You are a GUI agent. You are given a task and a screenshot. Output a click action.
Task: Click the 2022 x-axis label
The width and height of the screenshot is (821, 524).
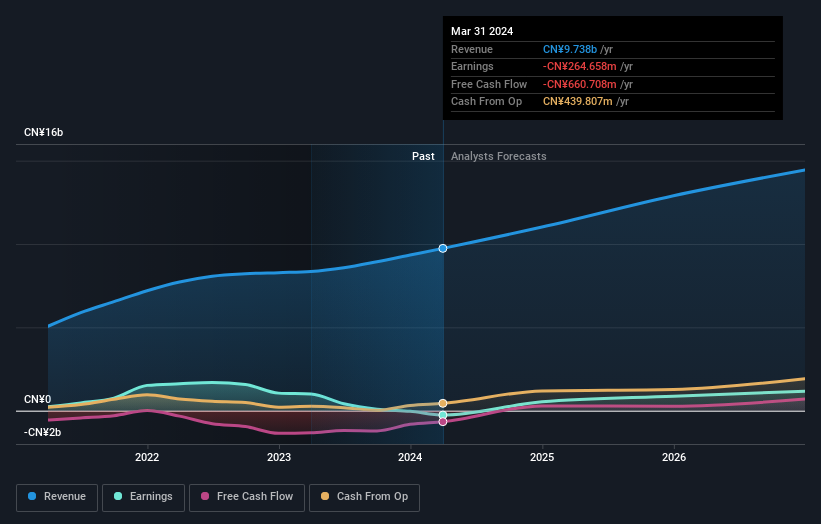coord(147,457)
